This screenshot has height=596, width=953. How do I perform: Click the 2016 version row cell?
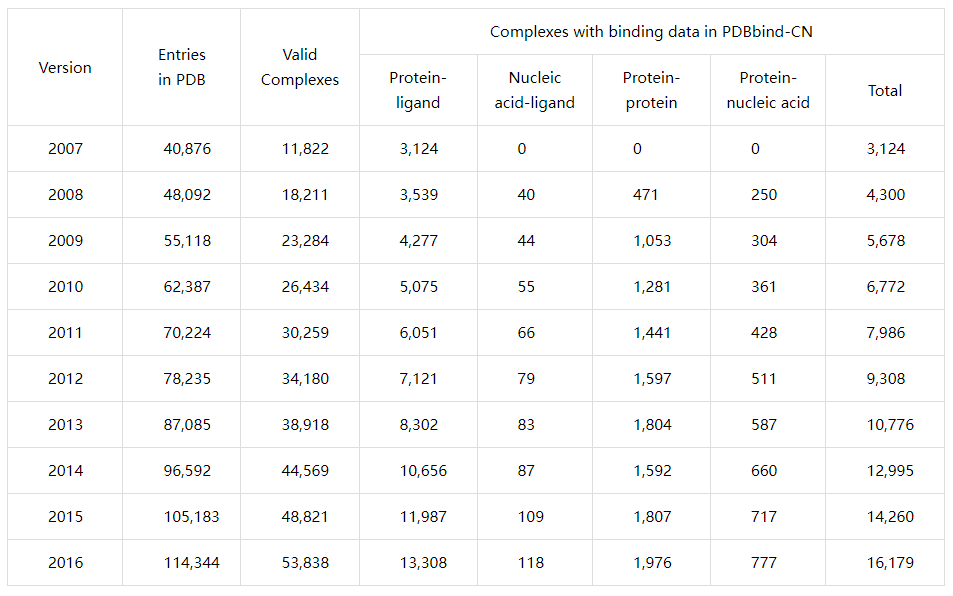click(65, 563)
